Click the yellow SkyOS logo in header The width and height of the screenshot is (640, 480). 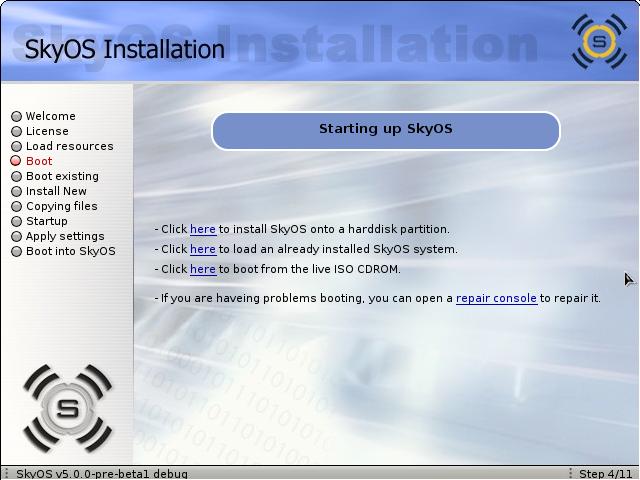point(599,41)
